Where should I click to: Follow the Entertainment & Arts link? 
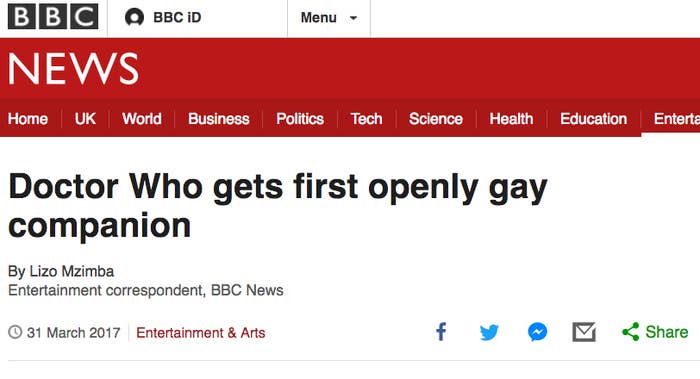[x=201, y=333]
